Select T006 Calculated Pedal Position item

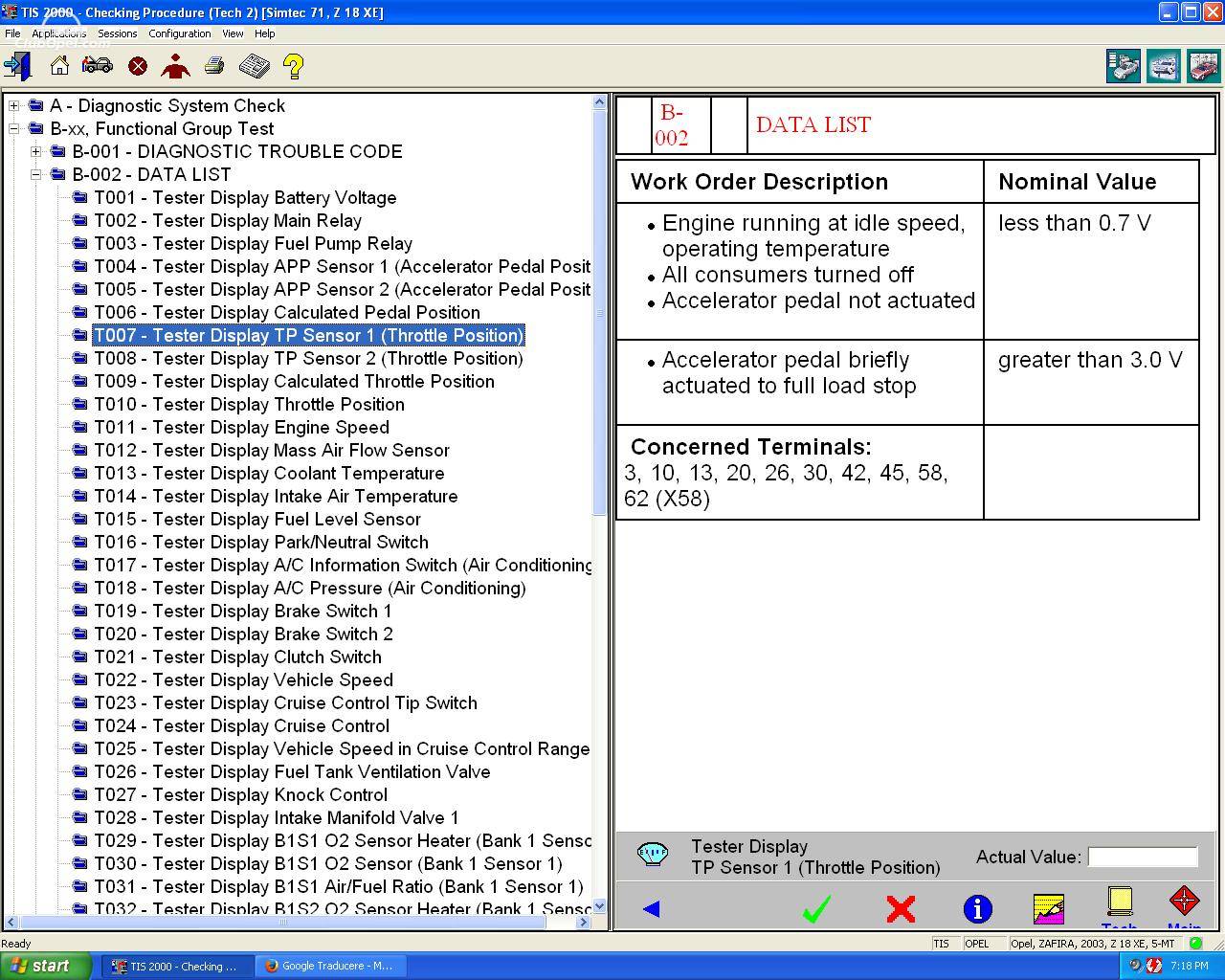point(287,312)
